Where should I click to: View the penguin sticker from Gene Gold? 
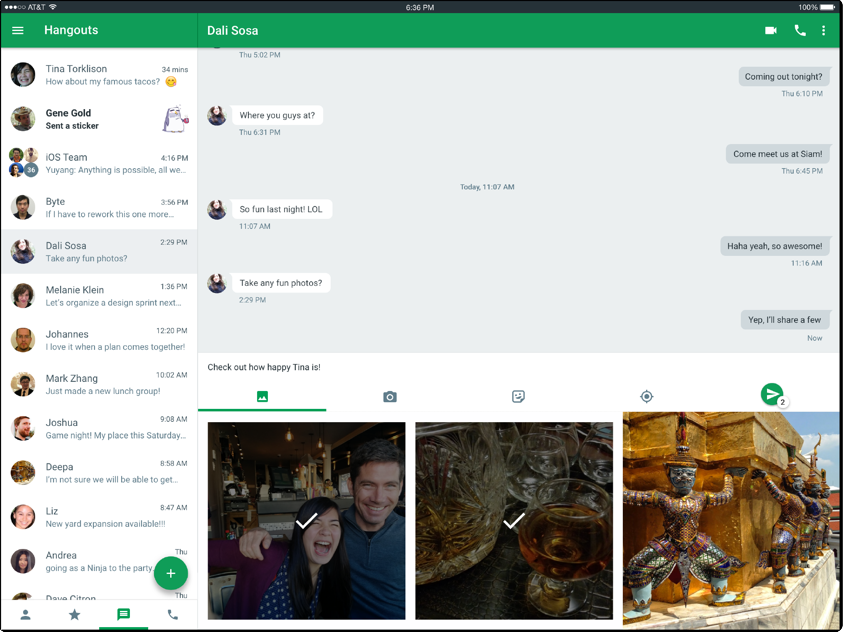click(175, 119)
